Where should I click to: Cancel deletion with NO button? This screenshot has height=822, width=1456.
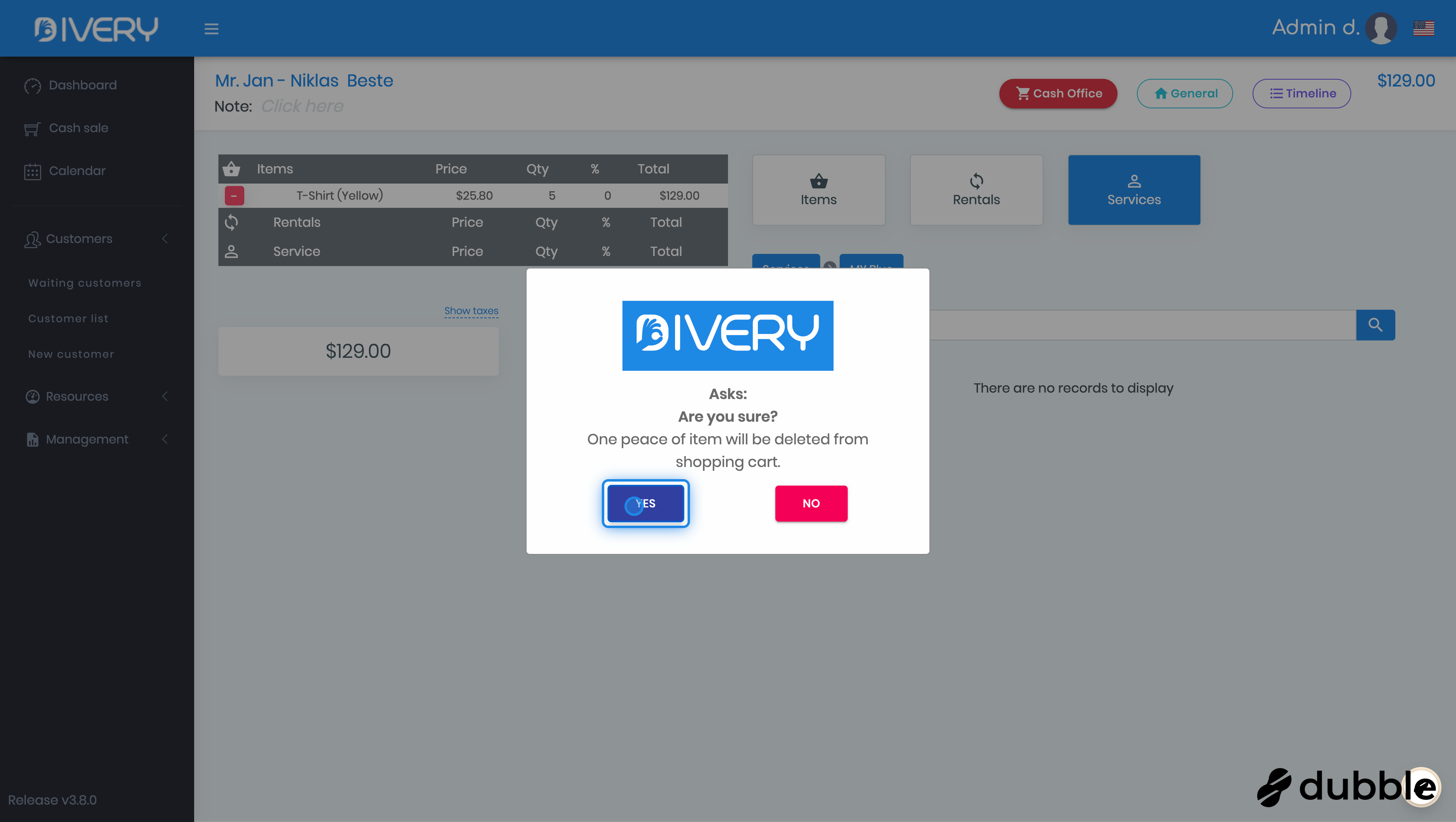point(811,503)
